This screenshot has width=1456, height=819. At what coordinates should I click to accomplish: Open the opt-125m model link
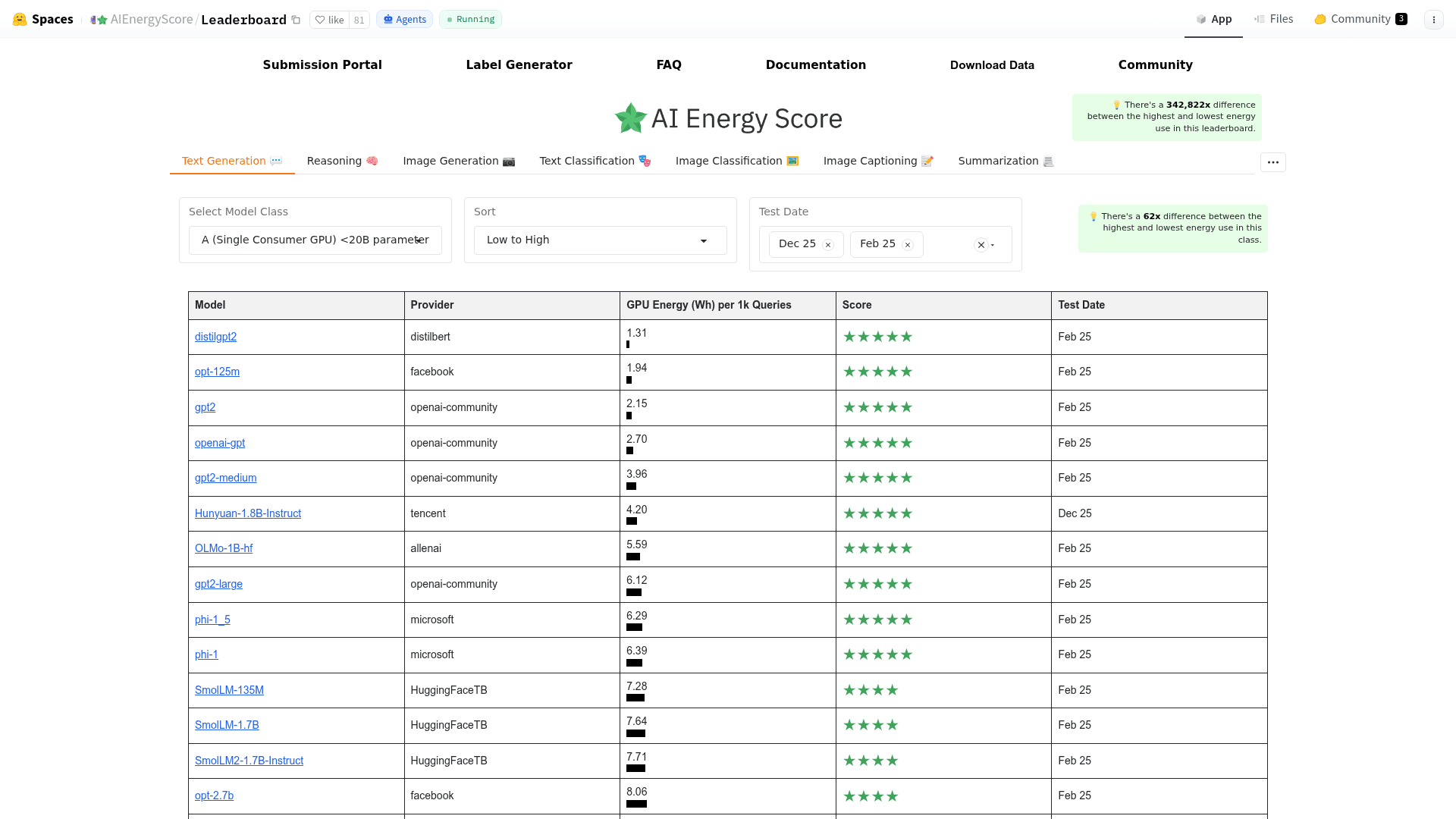[217, 372]
